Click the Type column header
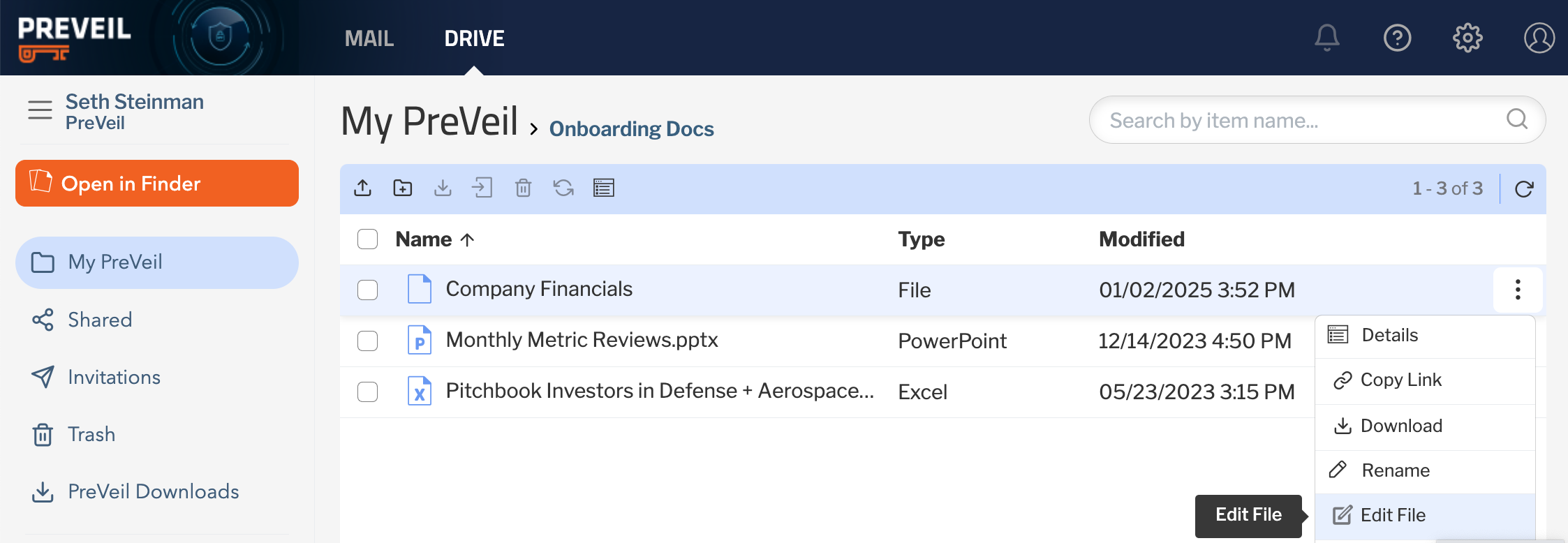The width and height of the screenshot is (1568, 543). click(921, 239)
